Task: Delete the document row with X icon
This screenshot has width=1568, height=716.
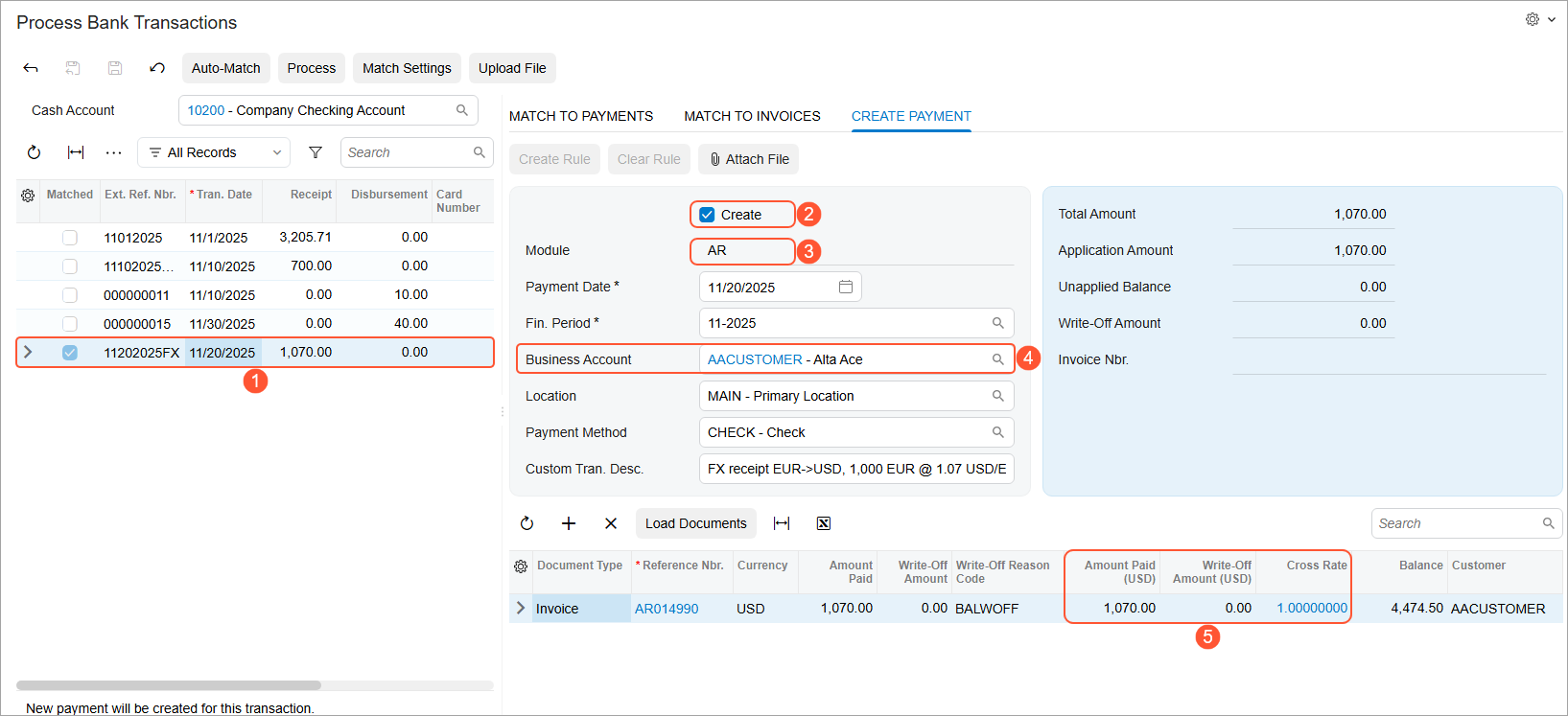Action: (x=611, y=523)
